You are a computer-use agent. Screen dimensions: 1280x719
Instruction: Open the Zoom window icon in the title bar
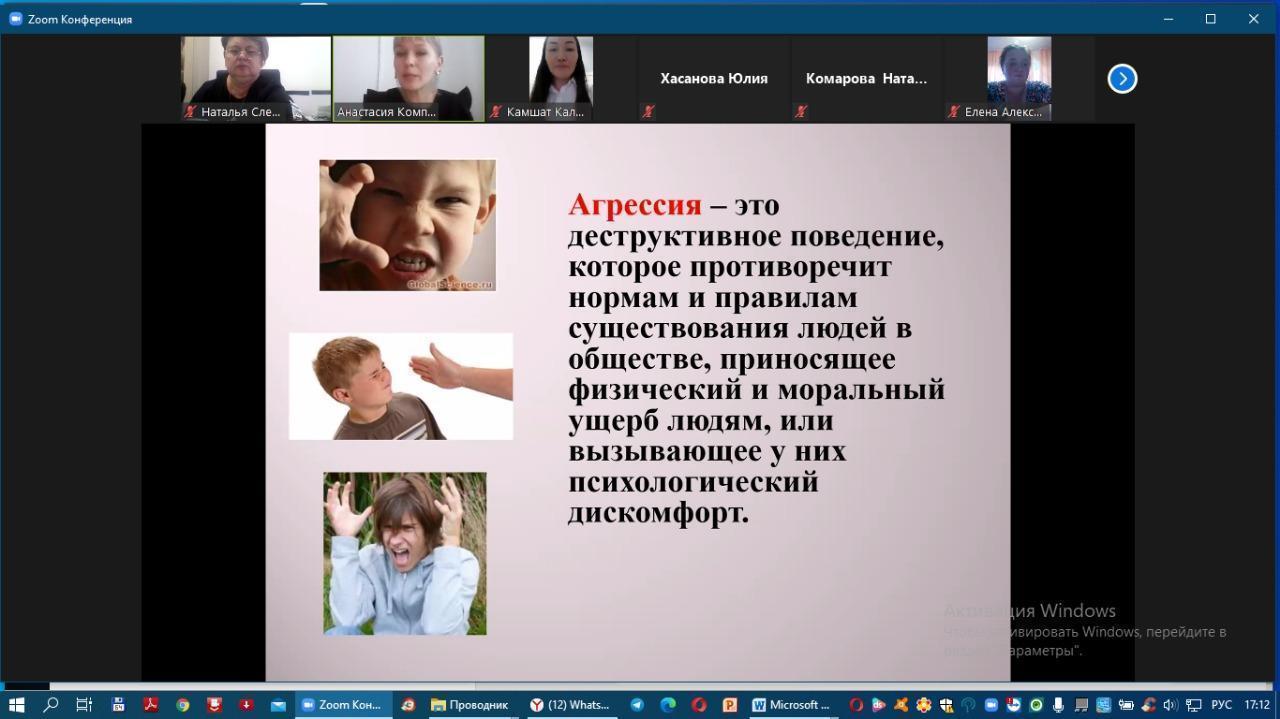[15, 19]
